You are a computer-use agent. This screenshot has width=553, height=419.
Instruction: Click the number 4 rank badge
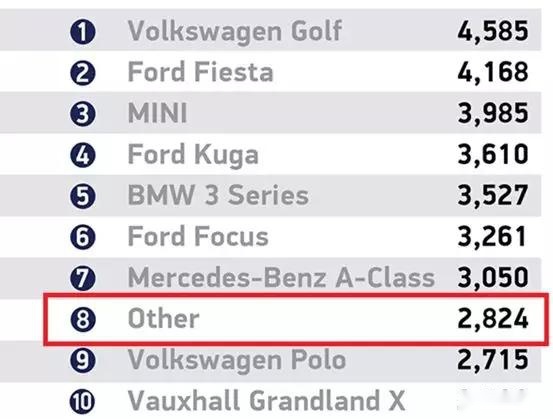click(83, 155)
